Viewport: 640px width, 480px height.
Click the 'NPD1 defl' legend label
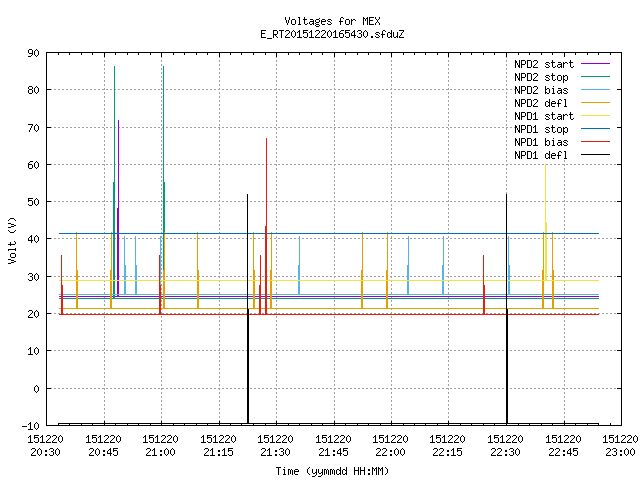tap(541, 156)
